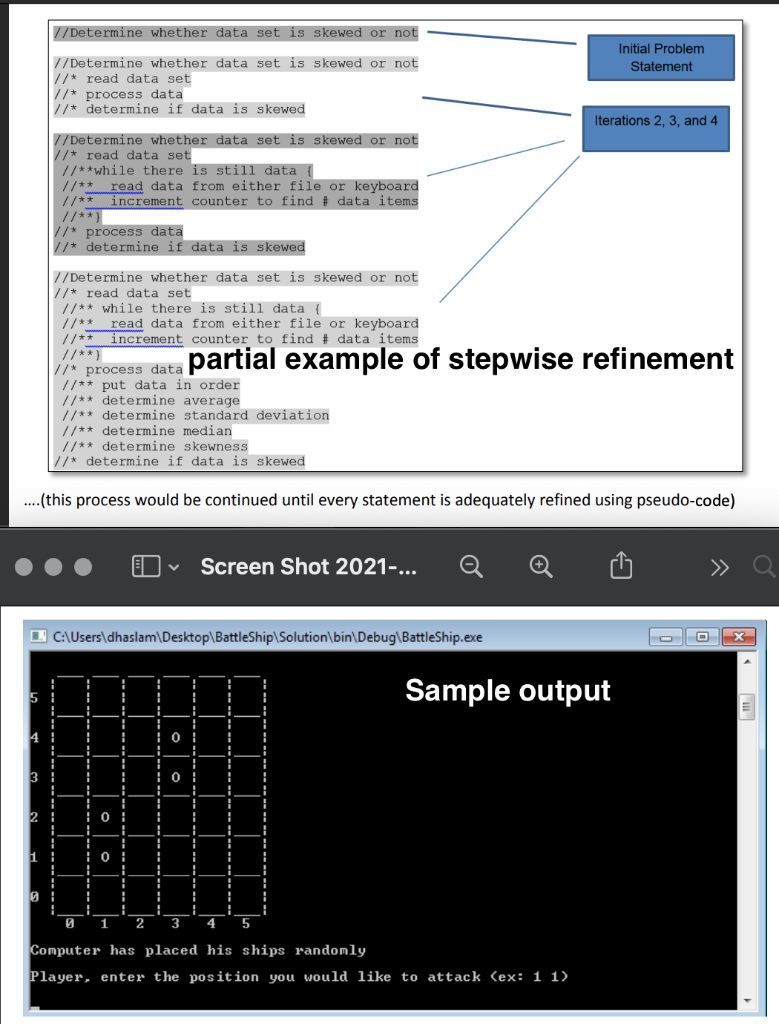Image resolution: width=779 pixels, height=1024 pixels.
Task: Click the O in grid row 1
Action: pos(104,857)
